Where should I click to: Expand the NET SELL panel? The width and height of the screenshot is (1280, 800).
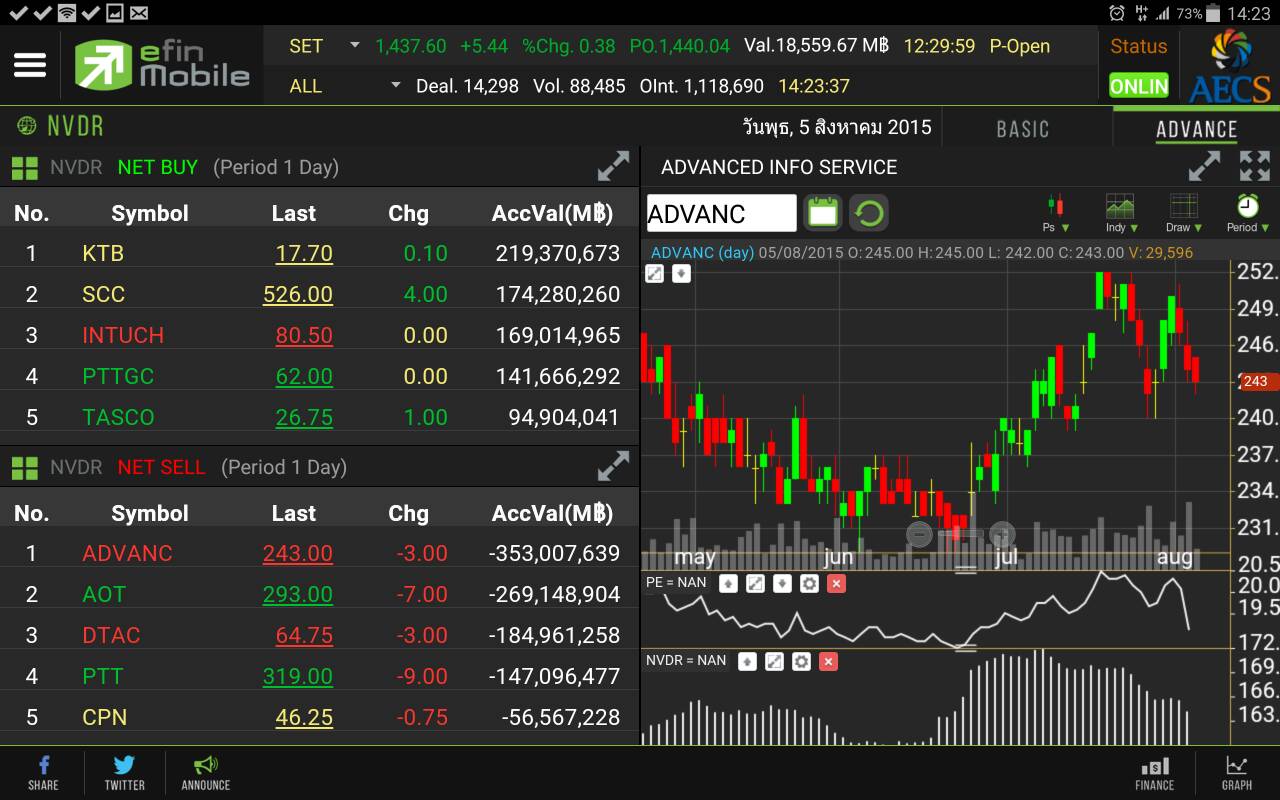point(613,466)
